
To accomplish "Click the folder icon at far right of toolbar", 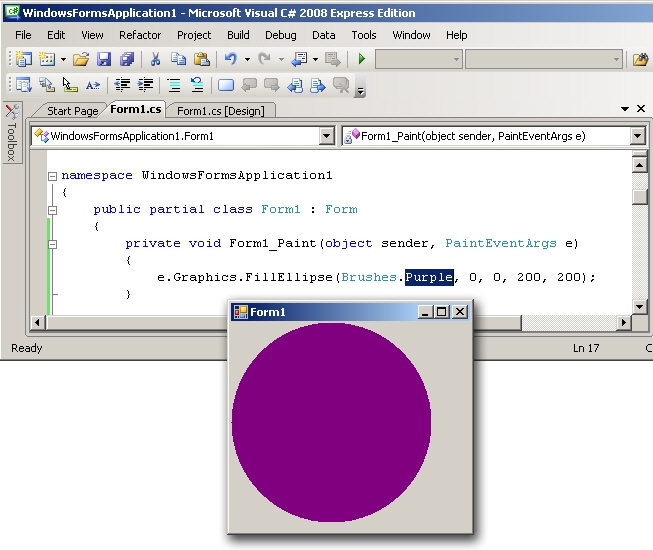I will [x=641, y=59].
